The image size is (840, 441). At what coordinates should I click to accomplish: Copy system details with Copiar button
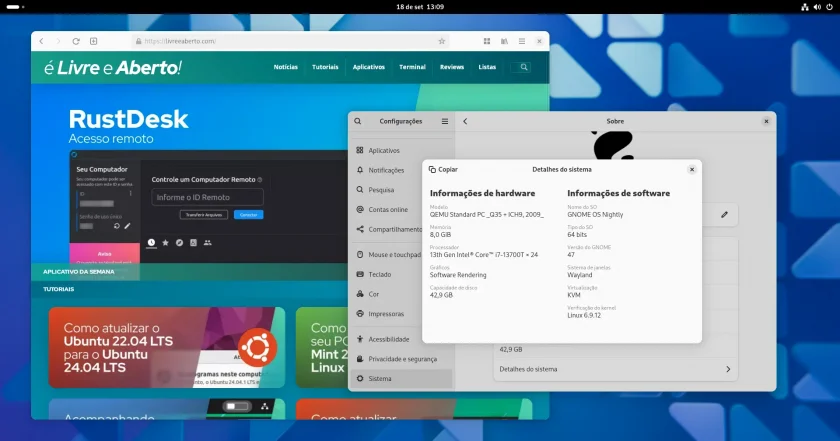[443, 169]
